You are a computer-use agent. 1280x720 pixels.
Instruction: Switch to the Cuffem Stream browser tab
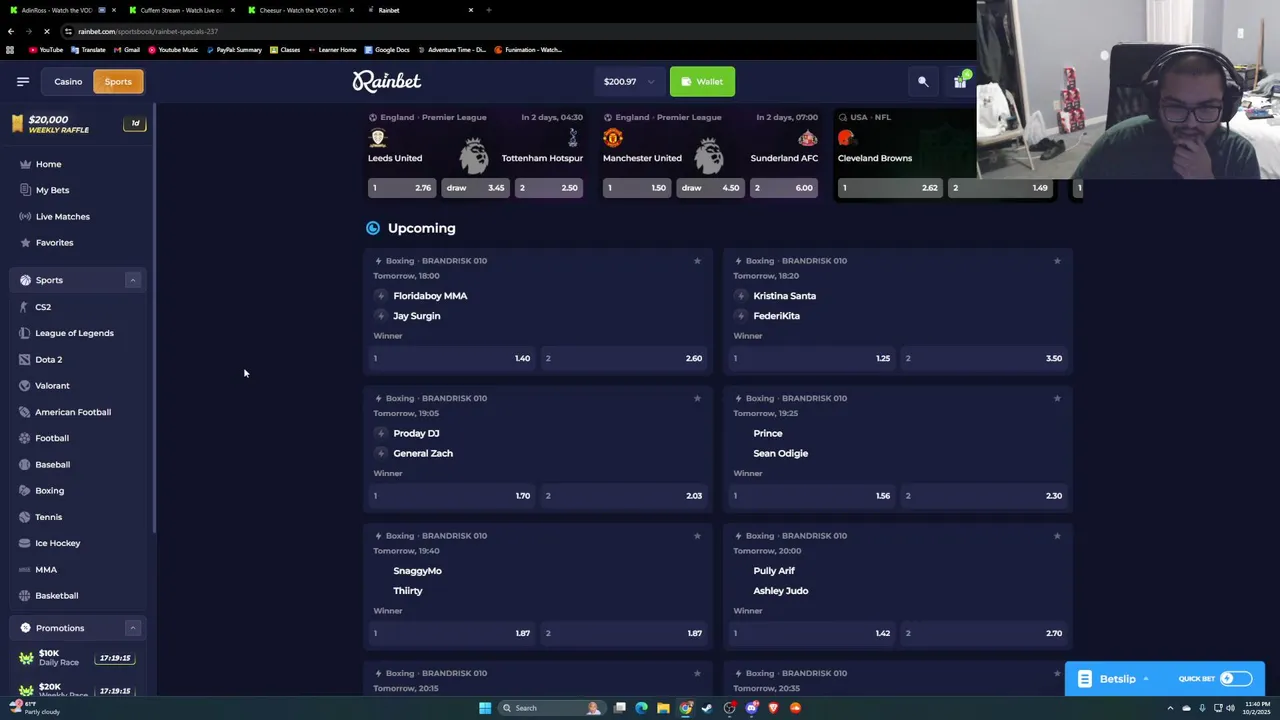click(x=180, y=10)
